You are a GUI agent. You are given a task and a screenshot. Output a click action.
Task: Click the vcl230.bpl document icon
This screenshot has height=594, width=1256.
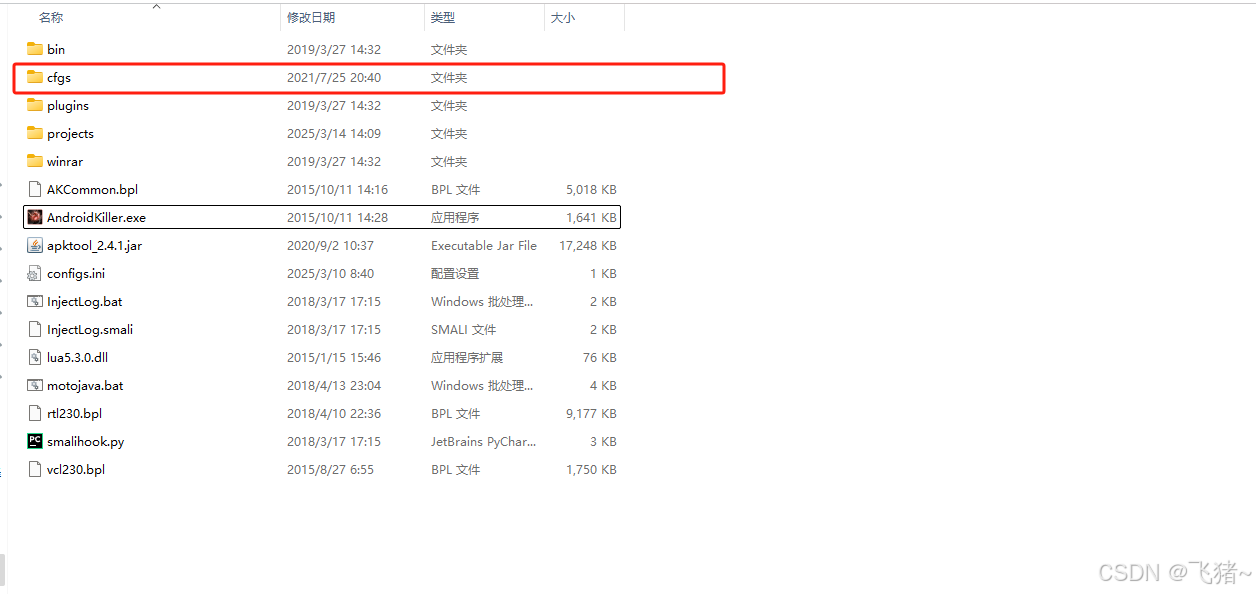point(33,469)
